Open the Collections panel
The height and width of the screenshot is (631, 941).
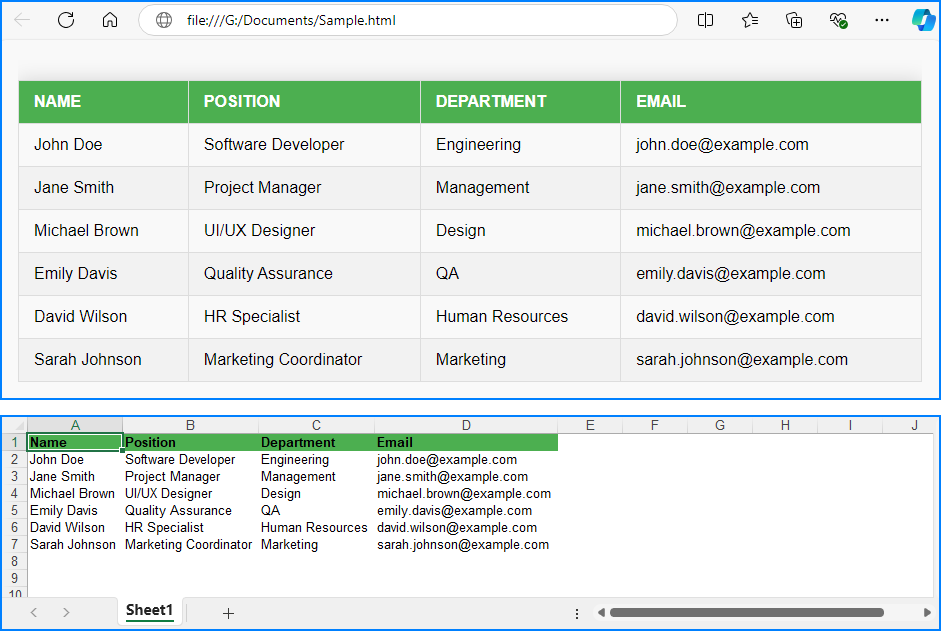tap(793, 19)
